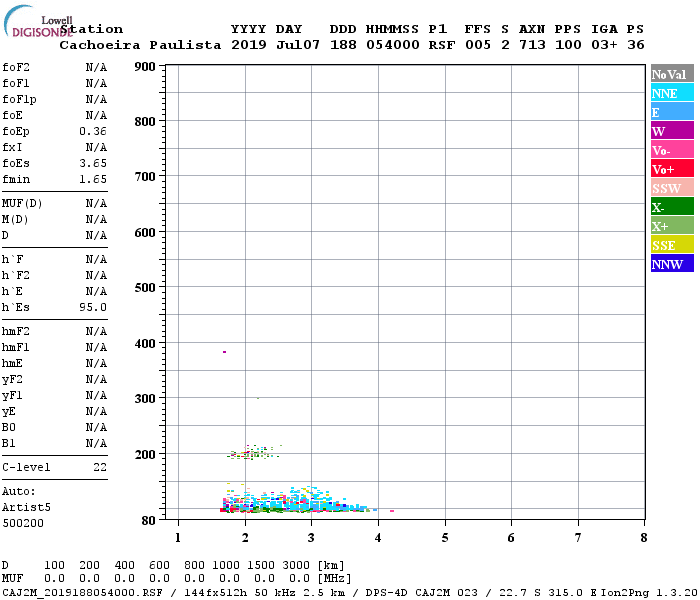
Task: Click the 200 km height axis label
Action: click(145, 454)
